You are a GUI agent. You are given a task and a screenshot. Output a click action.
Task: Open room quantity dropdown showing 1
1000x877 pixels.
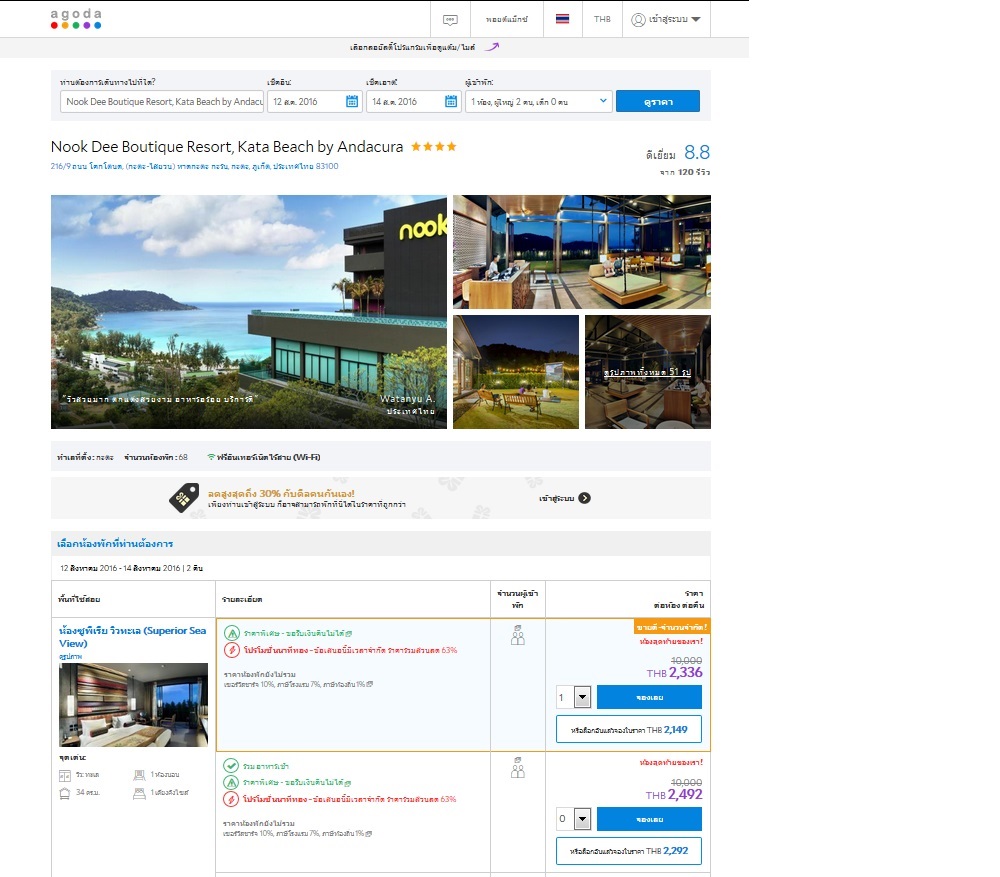(x=574, y=697)
